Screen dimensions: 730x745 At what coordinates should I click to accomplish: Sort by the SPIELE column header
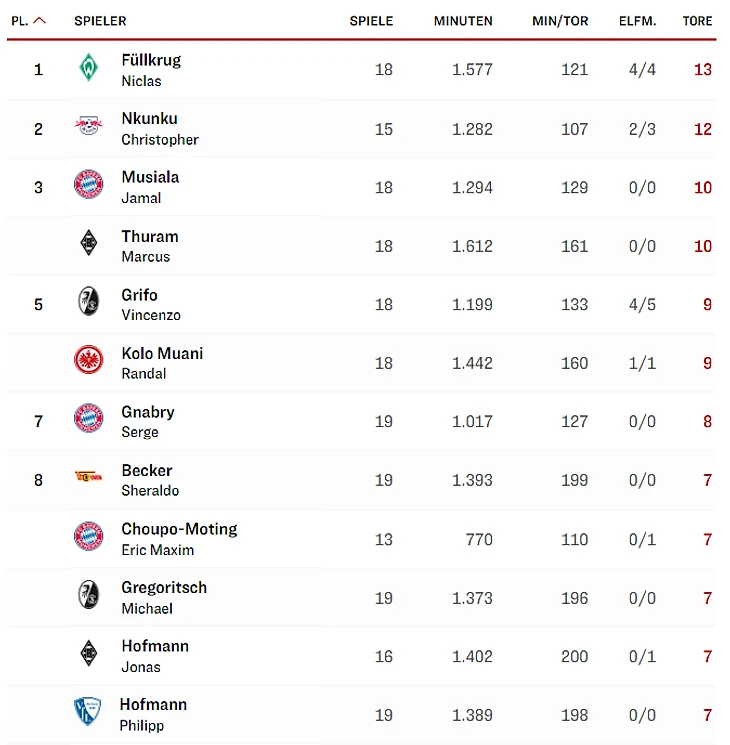pyautogui.click(x=371, y=21)
